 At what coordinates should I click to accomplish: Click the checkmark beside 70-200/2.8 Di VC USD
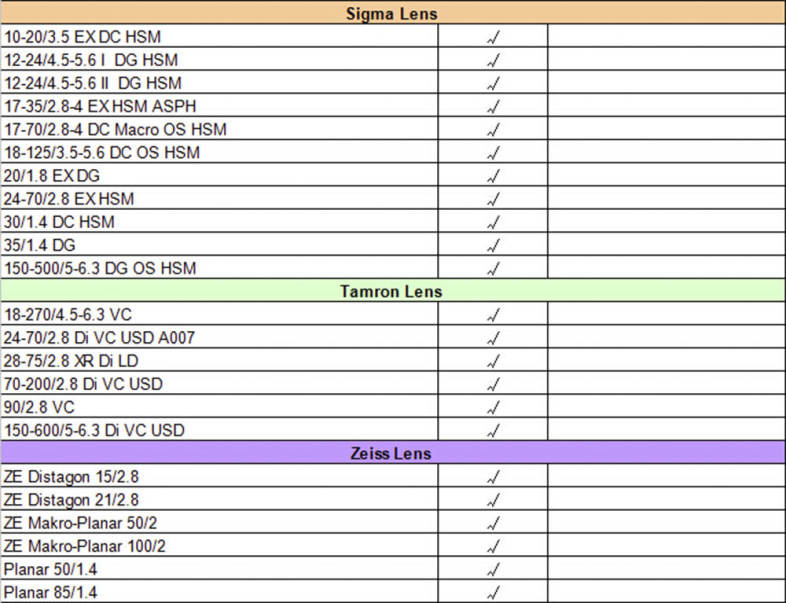pyautogui.click(x=492, y=384)
